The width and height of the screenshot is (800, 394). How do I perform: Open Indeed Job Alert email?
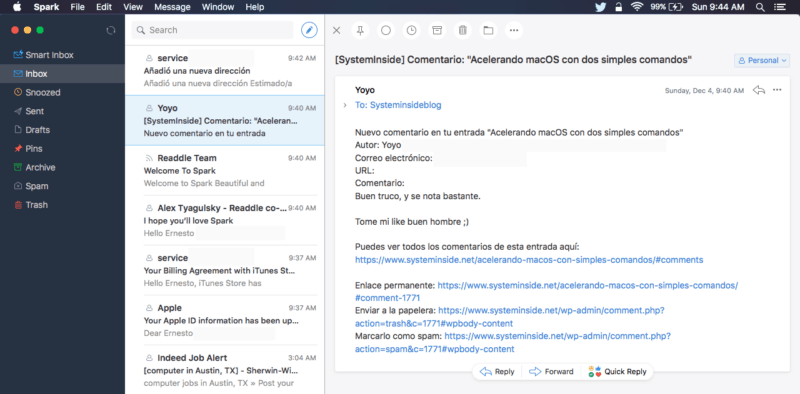[x=224, y=370]
